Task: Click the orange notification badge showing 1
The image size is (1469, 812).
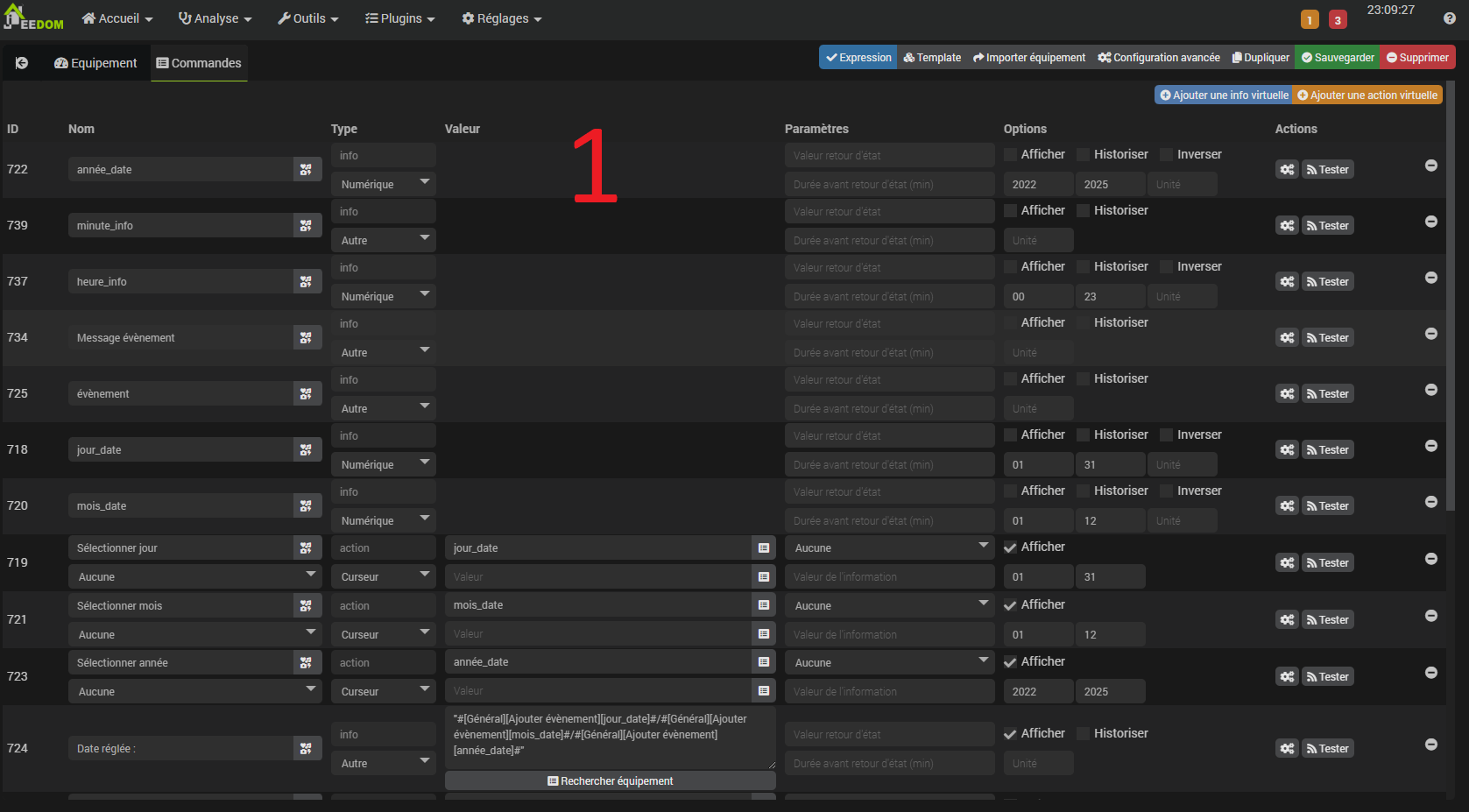Action: [1310, 20]
